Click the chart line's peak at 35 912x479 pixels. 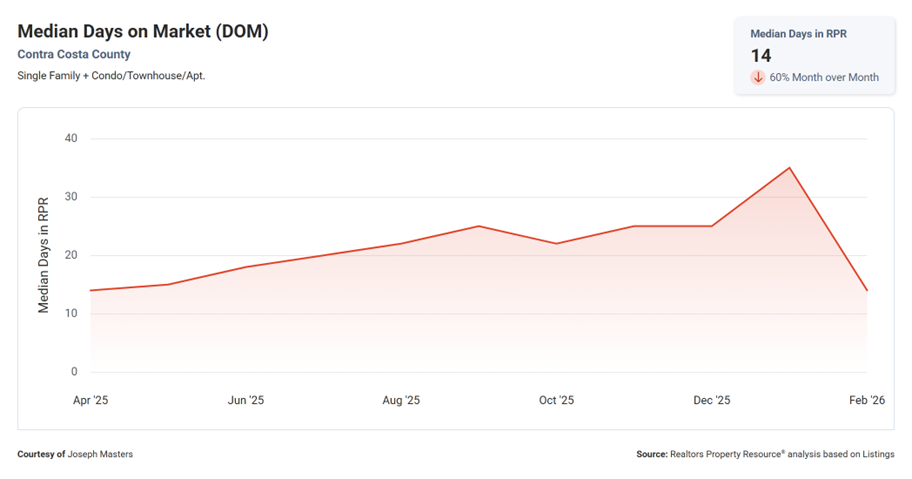click(789, 168)
